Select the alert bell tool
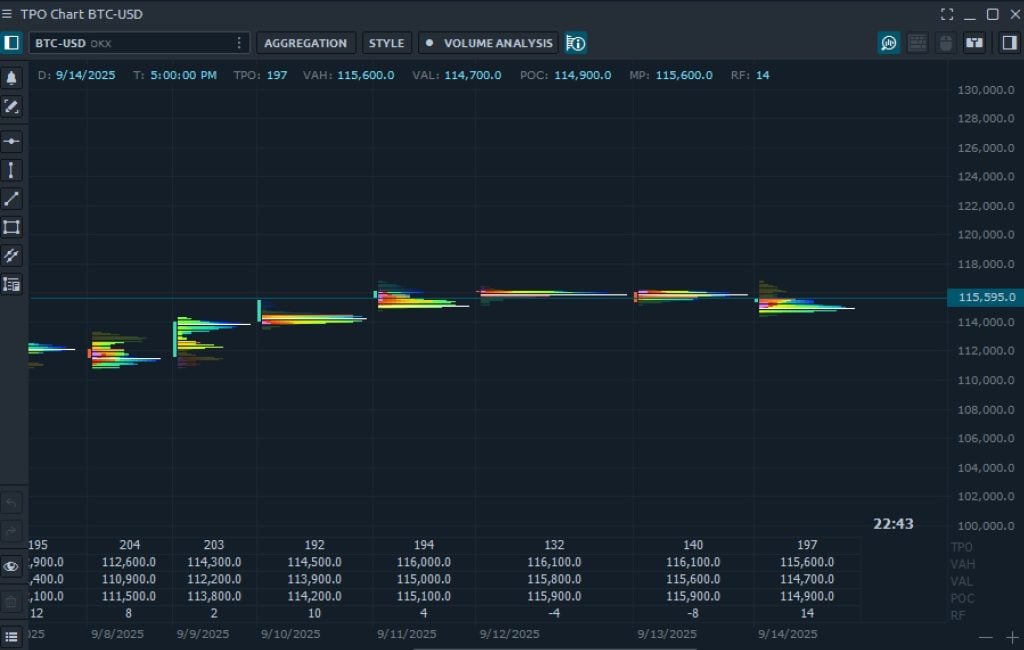Viewport: 1024px width, 650px height. click(12, 76)
